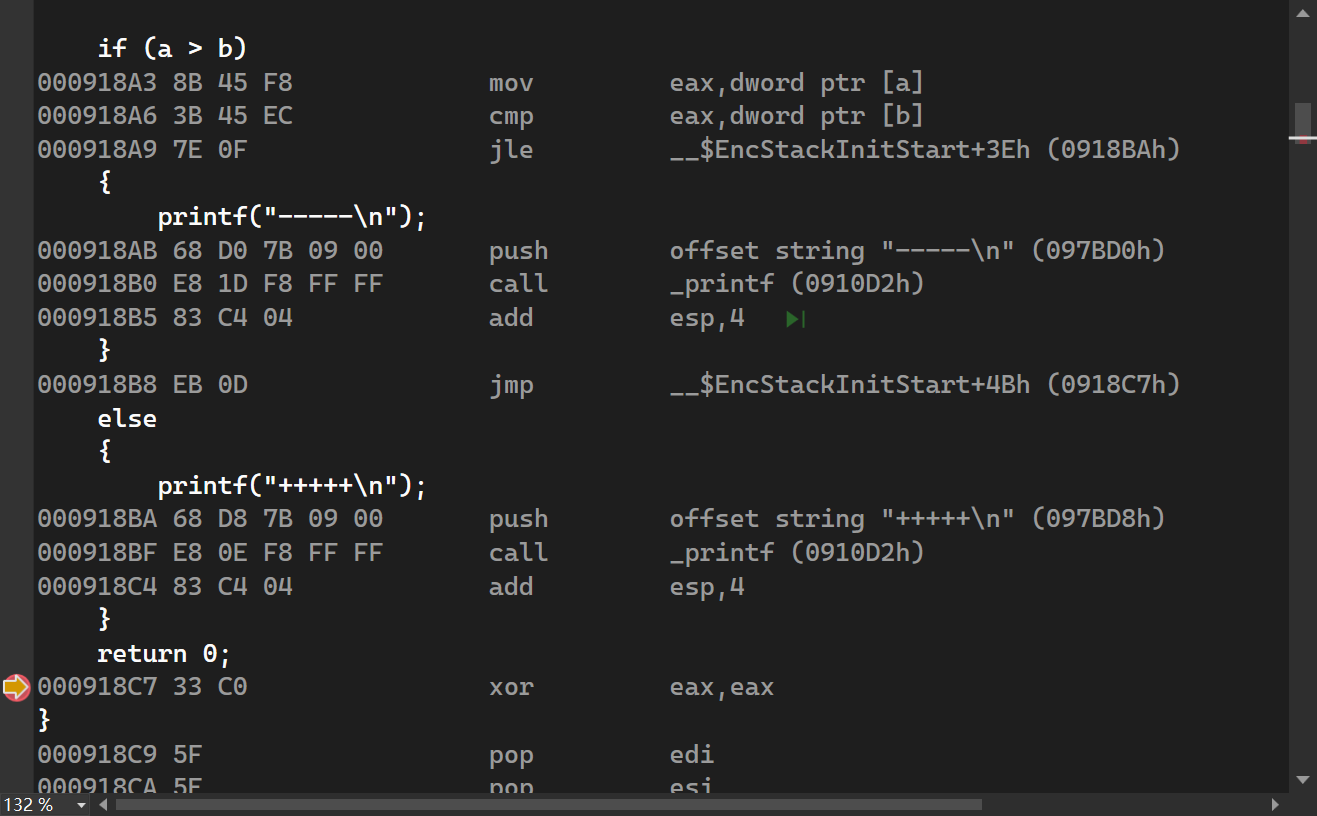Click the vertical scrollbar up arrow

pos(1302,11)
